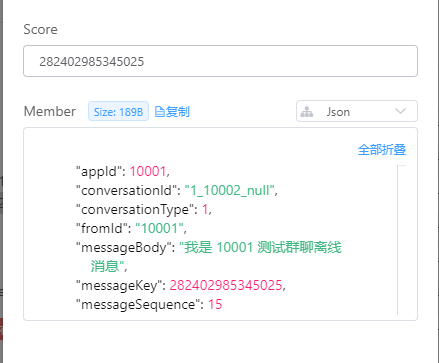Open the Json format dropdown

[x=357, y=111]
